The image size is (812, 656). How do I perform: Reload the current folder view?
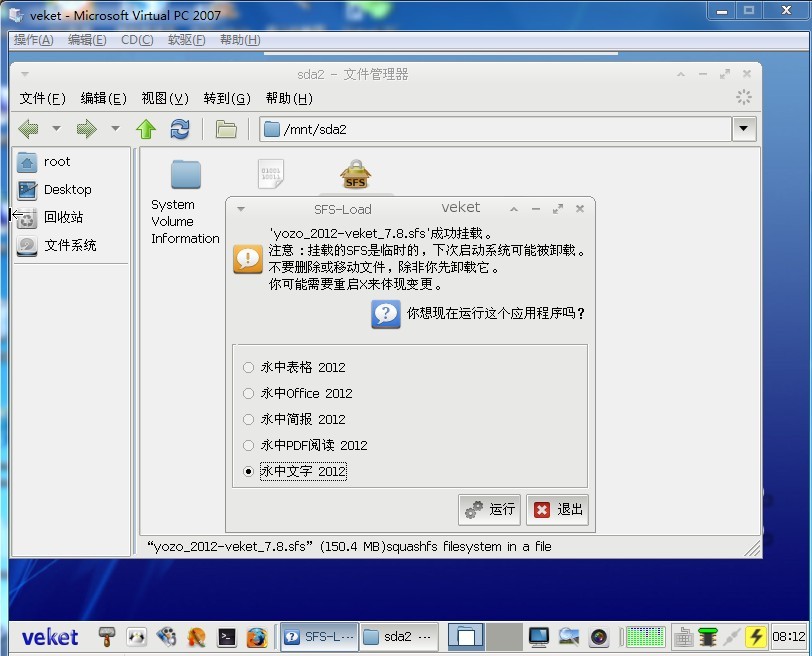click(180, 129)
